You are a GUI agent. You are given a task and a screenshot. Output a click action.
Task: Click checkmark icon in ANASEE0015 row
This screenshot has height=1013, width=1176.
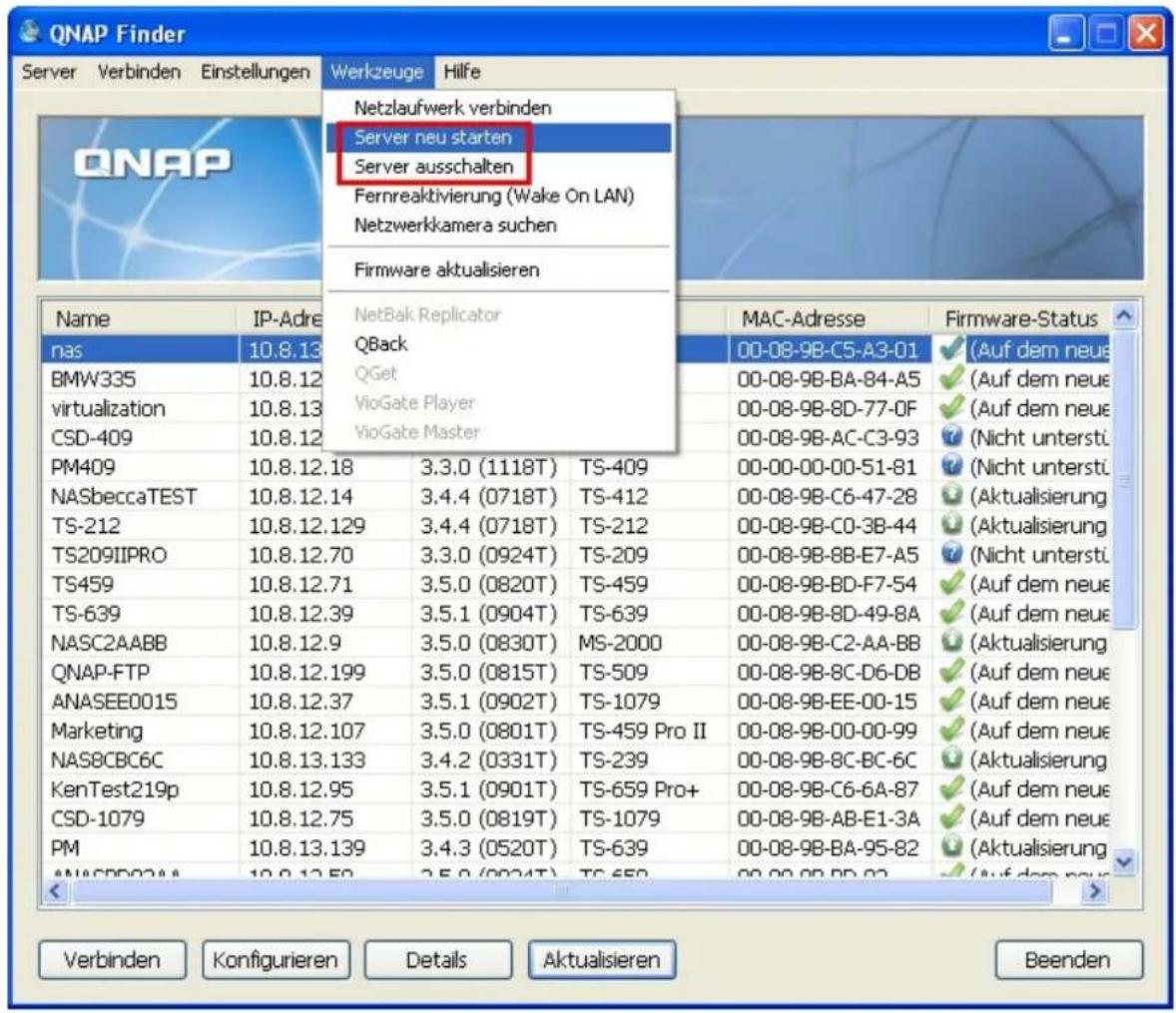951,700
